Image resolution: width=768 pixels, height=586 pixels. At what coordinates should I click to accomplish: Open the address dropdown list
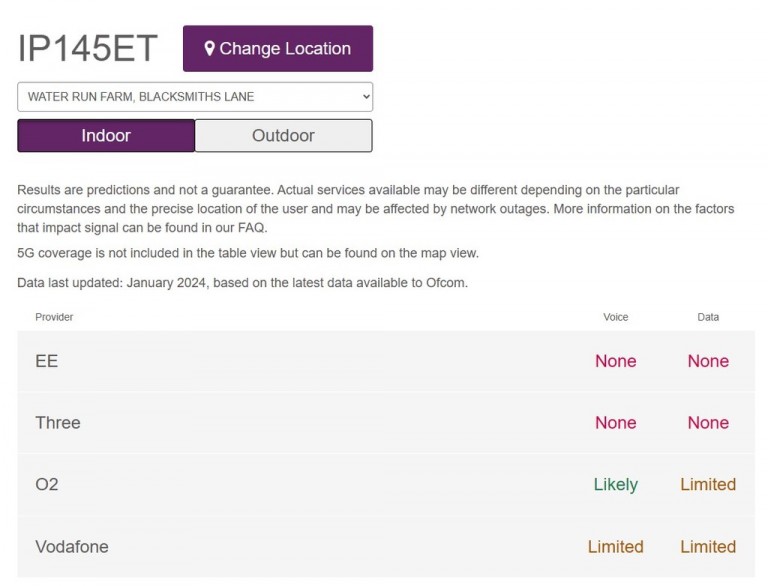195,97
